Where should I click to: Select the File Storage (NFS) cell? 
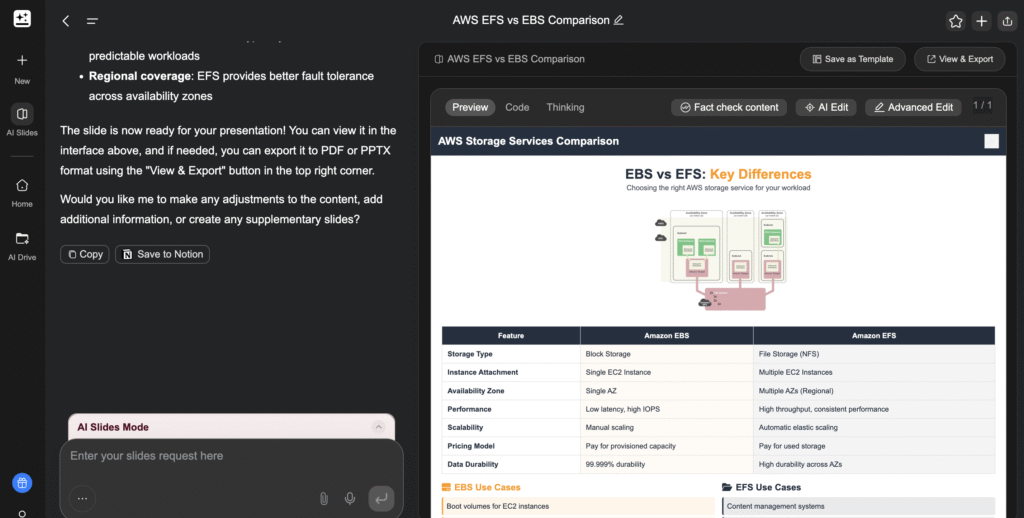pyautogui.click(x=874, y=354)
